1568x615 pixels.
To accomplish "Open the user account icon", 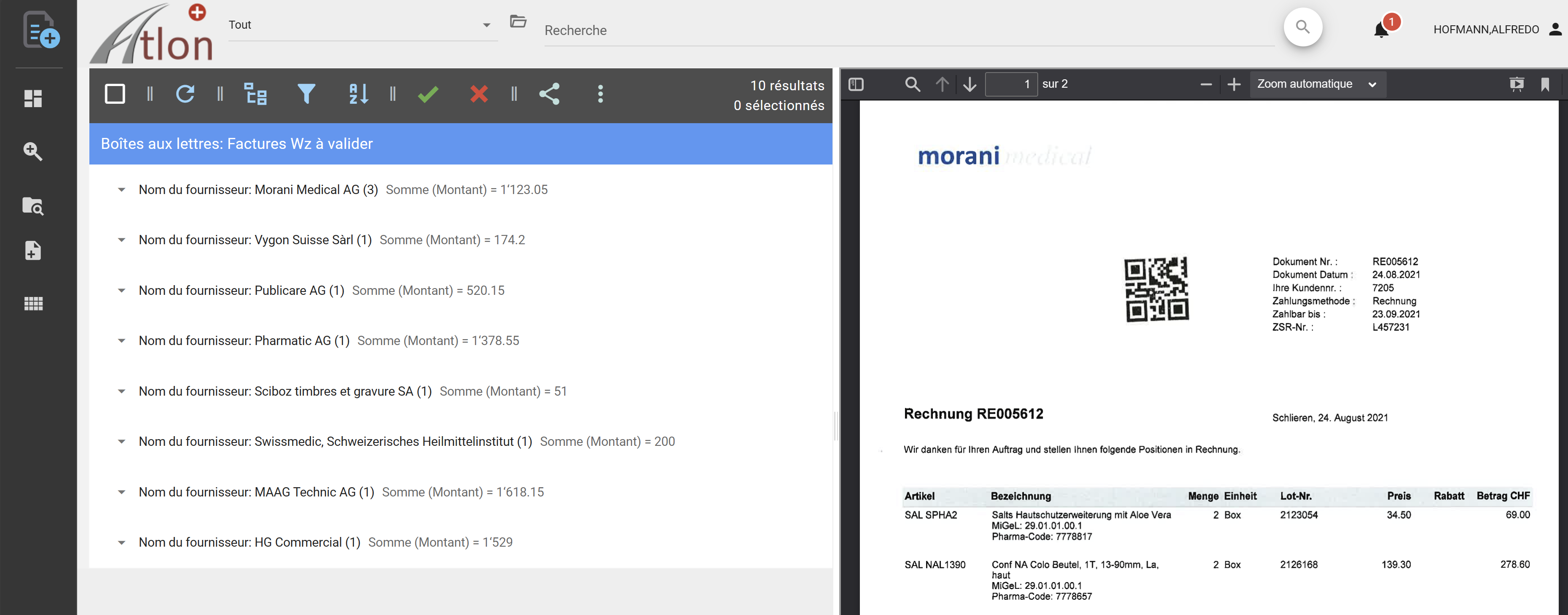I will 1555,29.
